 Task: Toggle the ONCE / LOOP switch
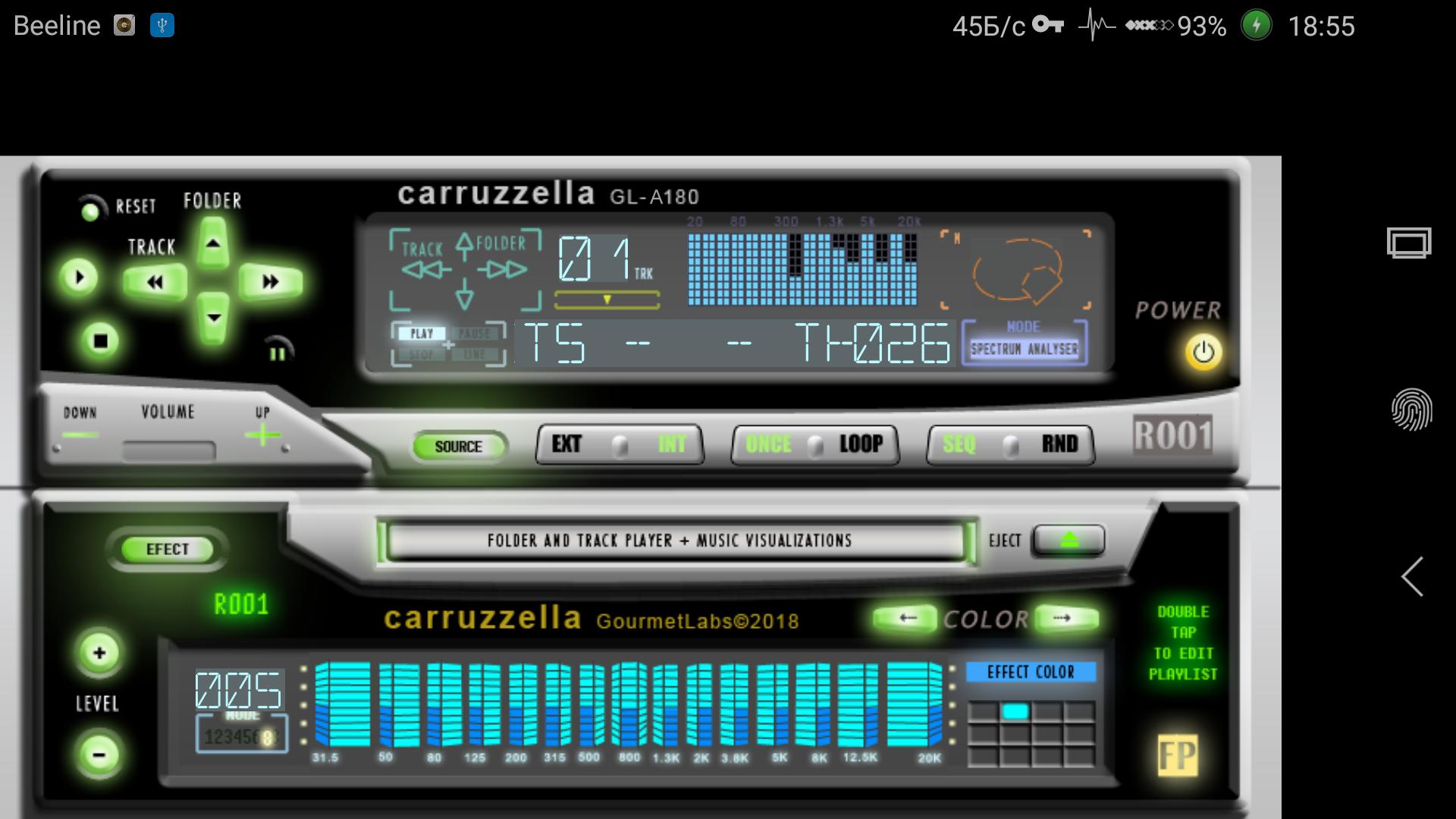(x=815, y=444)
